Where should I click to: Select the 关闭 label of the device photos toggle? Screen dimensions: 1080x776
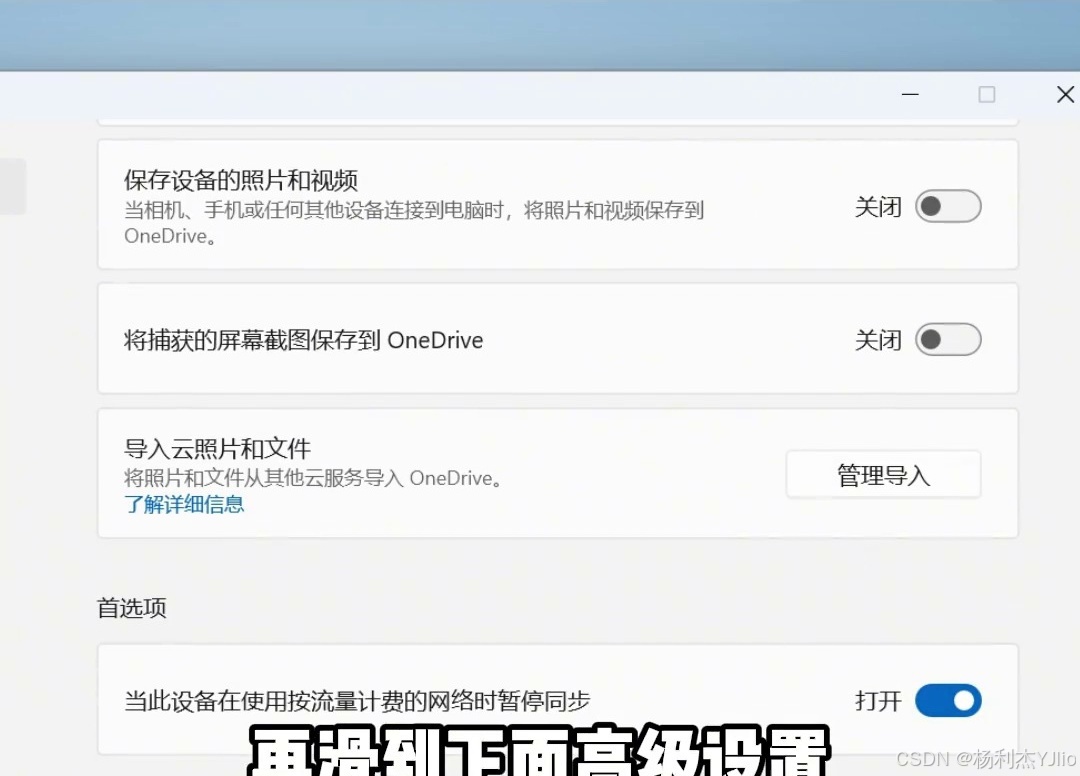pyautogui.click(x=878, y=207)
